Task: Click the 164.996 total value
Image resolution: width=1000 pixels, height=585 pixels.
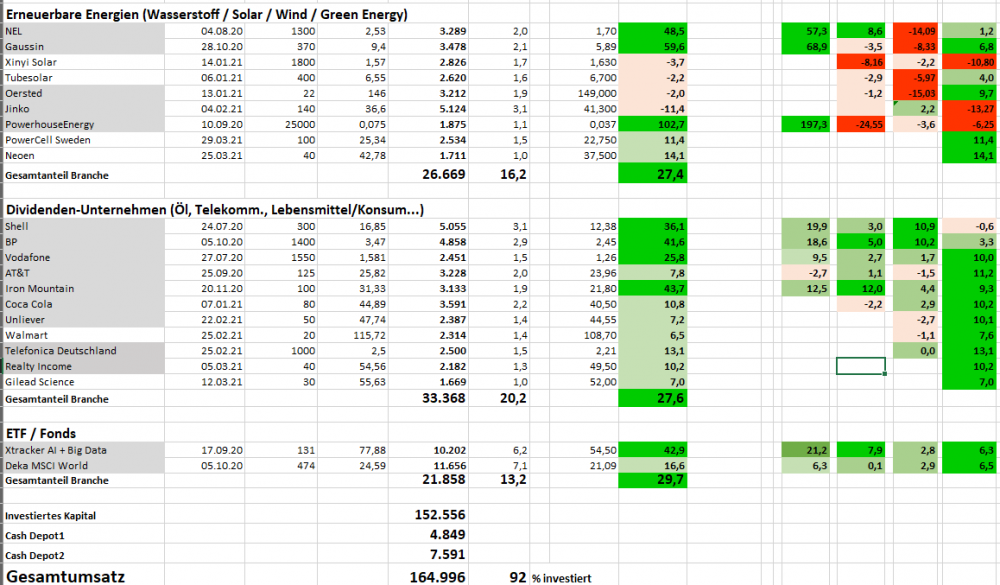Action: click(438, 577)
